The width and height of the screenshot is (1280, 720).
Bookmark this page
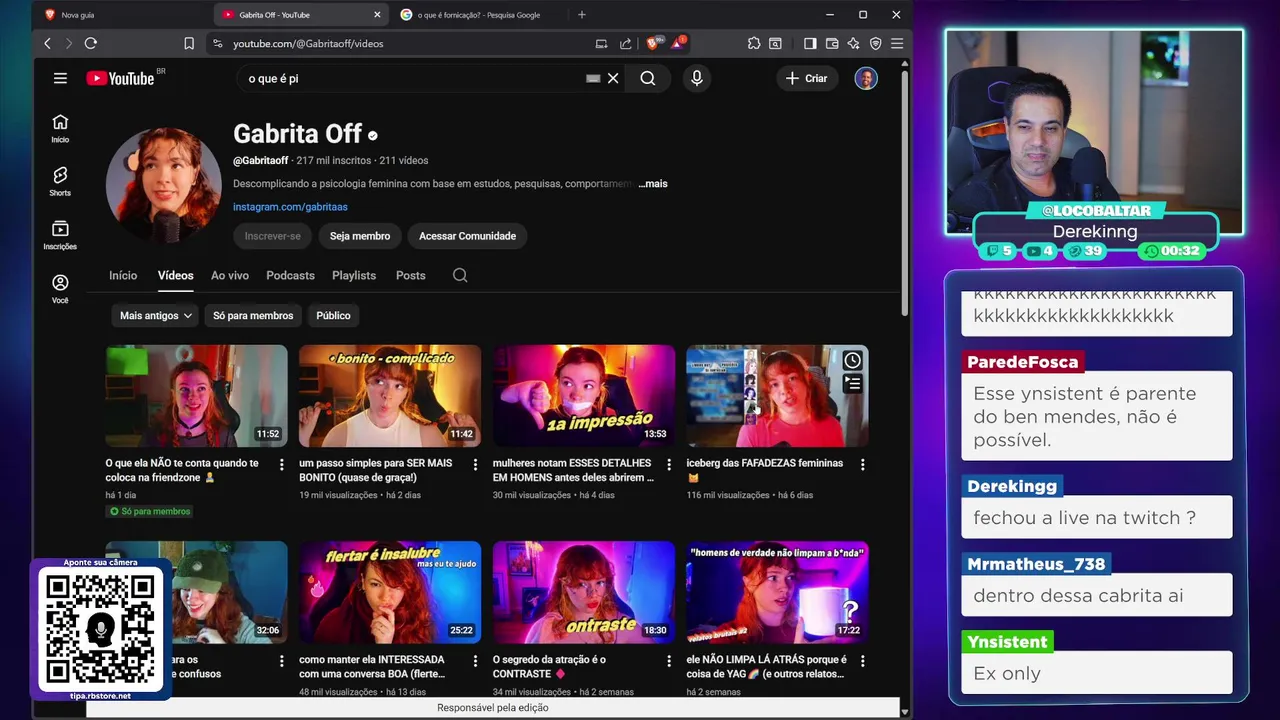pos(189,43)
